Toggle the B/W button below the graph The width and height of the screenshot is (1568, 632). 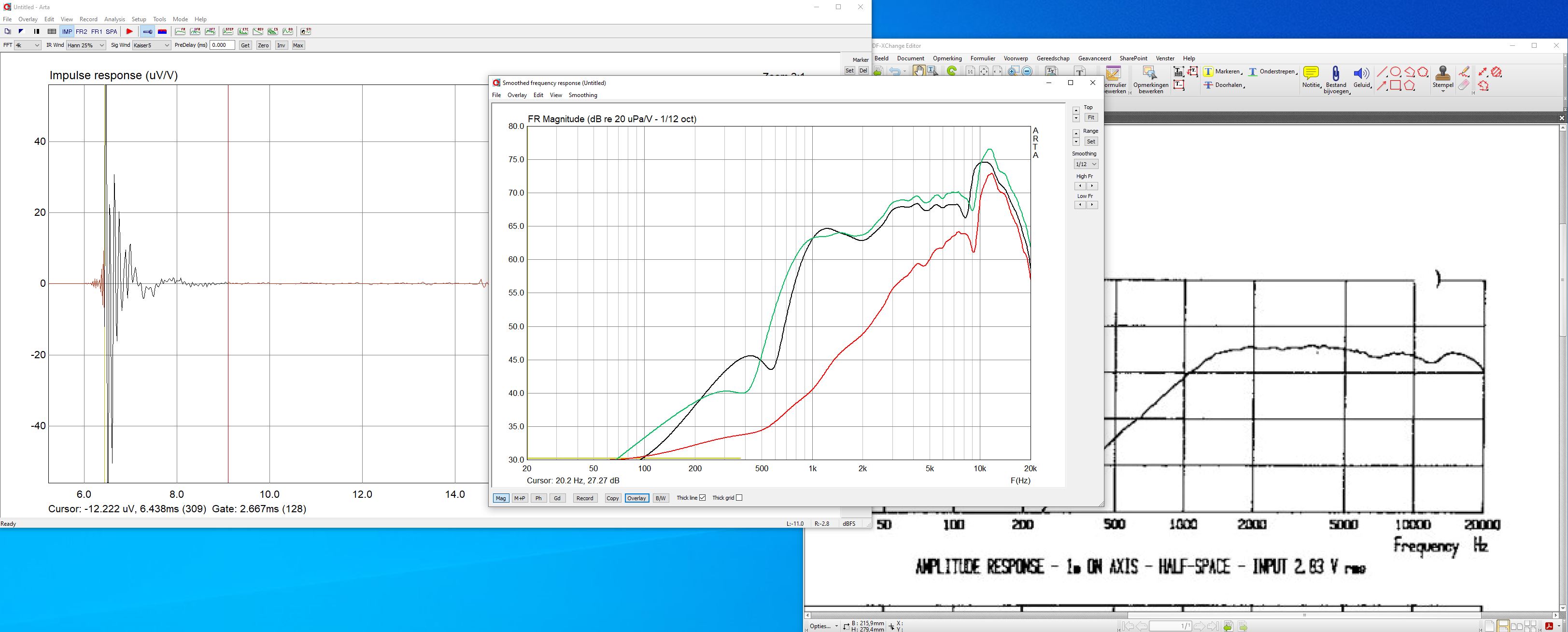661,498
